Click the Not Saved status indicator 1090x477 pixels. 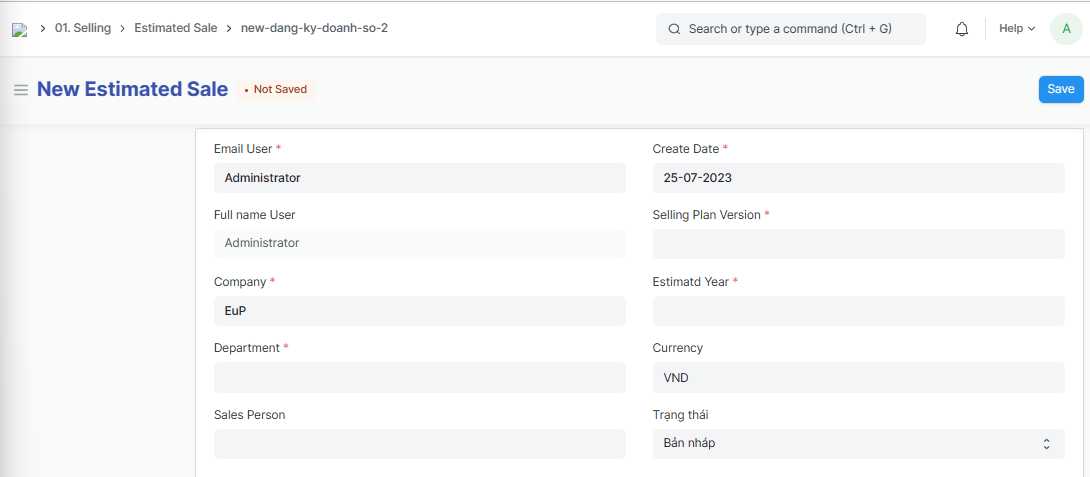click(x=276, y=90)
